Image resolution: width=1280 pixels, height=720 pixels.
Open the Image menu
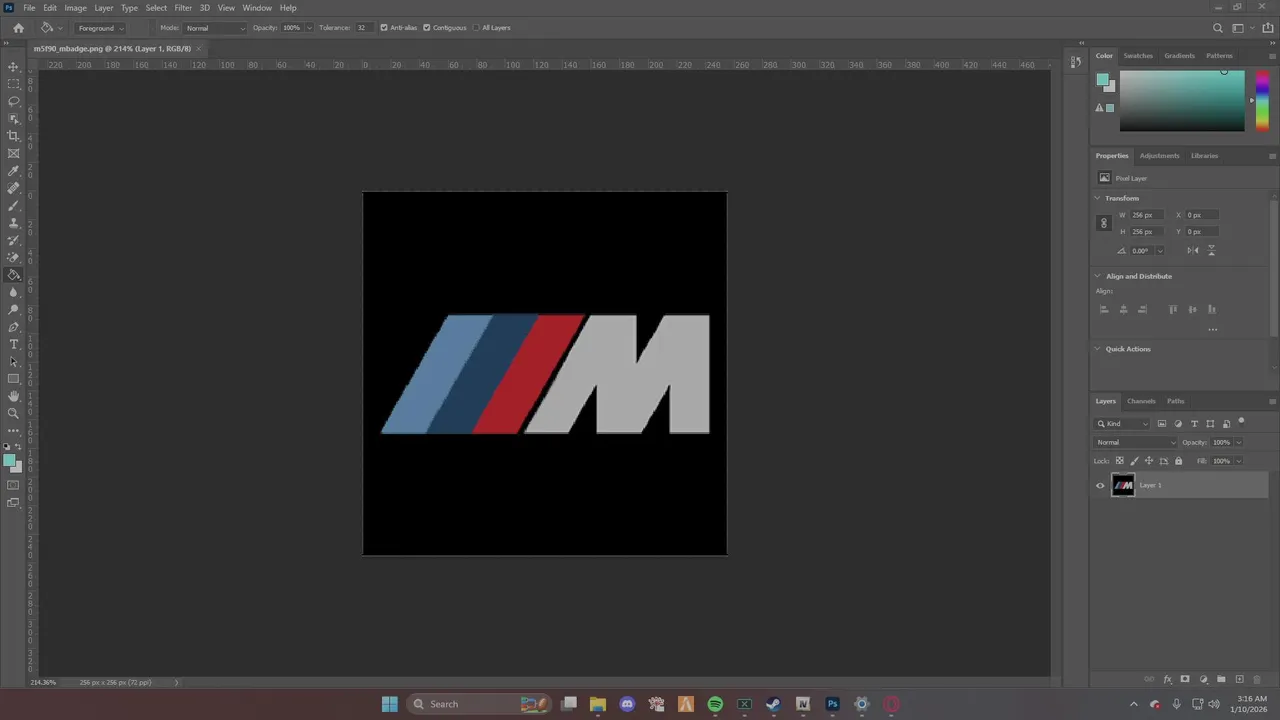pos(75,8)
